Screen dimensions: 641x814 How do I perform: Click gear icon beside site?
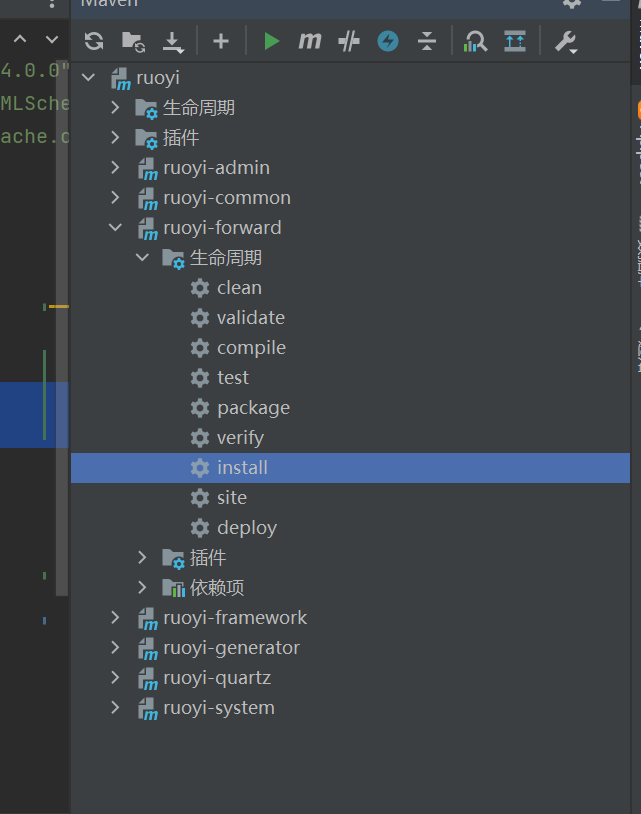[200, 498]
